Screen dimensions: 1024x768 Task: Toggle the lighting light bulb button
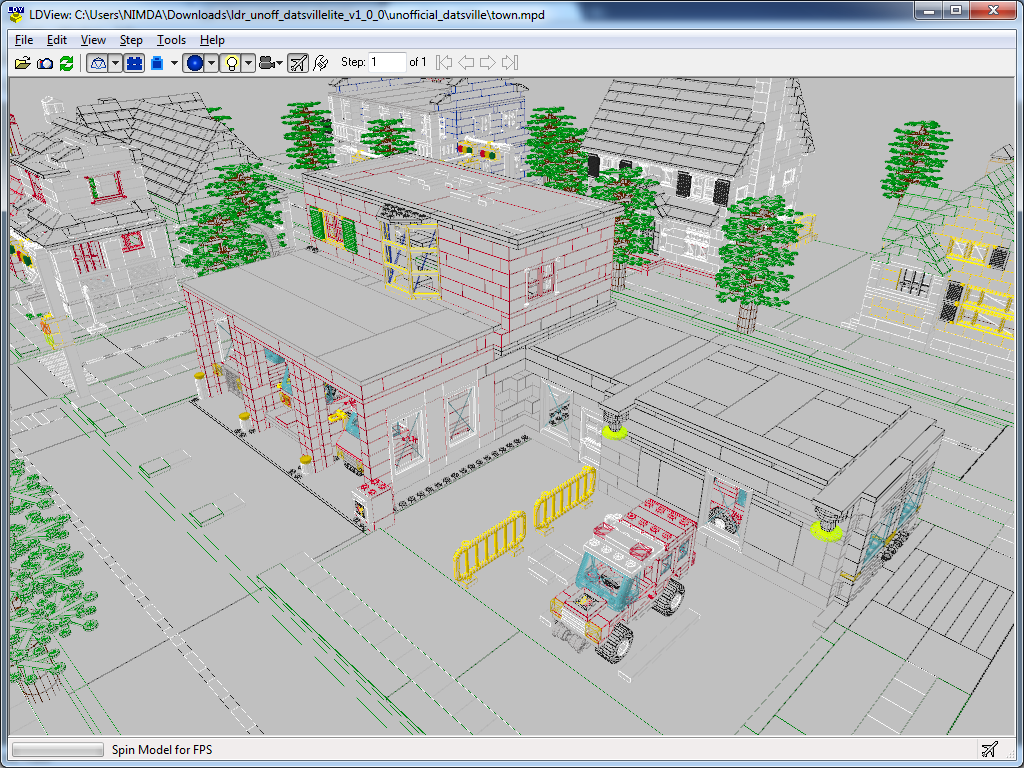(x=231, y=63)
